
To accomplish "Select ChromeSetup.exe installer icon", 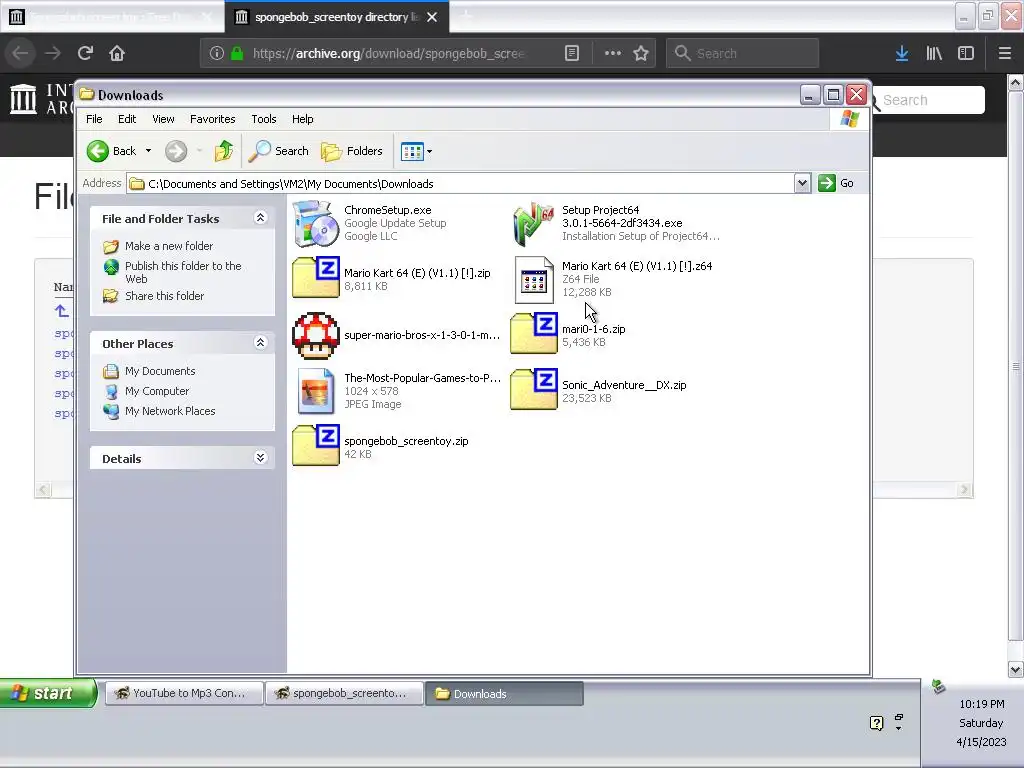I will [315, 223].
